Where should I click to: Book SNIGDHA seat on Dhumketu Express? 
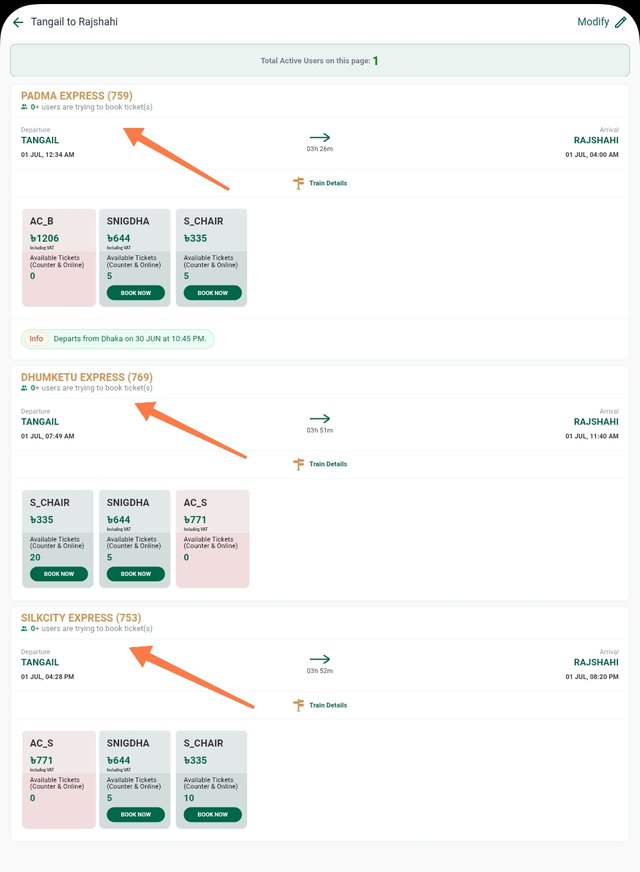click(136, 574)
